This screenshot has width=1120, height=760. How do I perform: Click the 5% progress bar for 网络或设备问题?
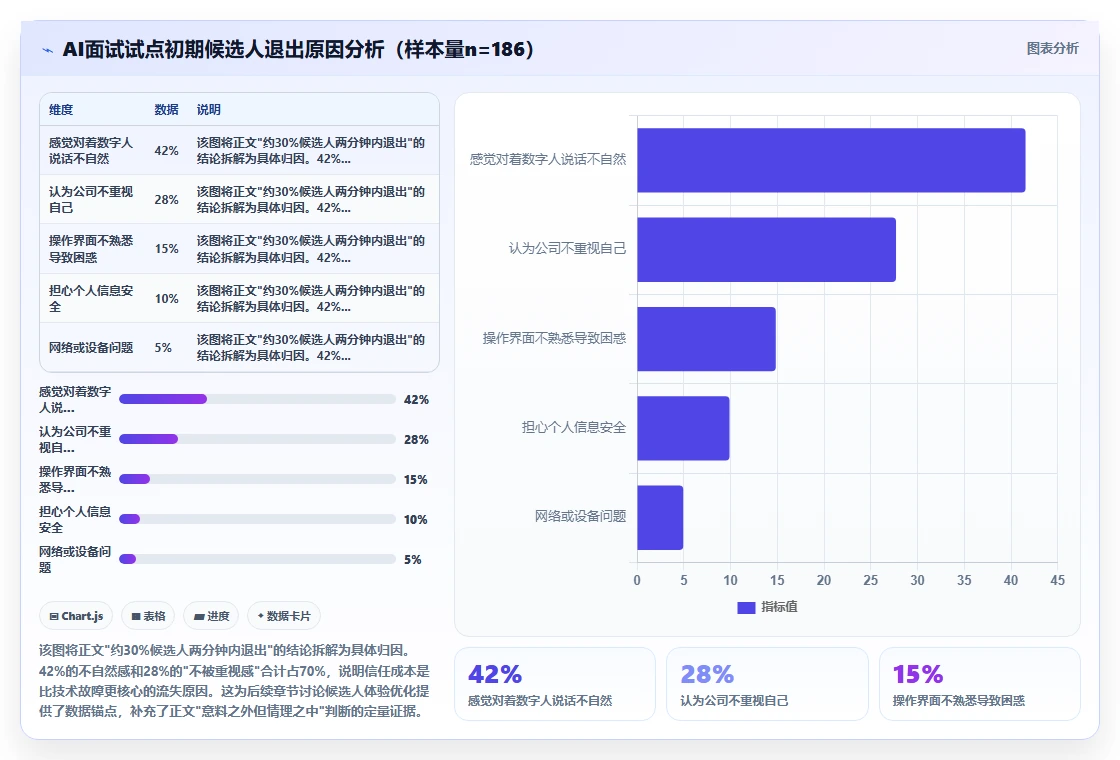pyautogui.click(x=257, y=559)
